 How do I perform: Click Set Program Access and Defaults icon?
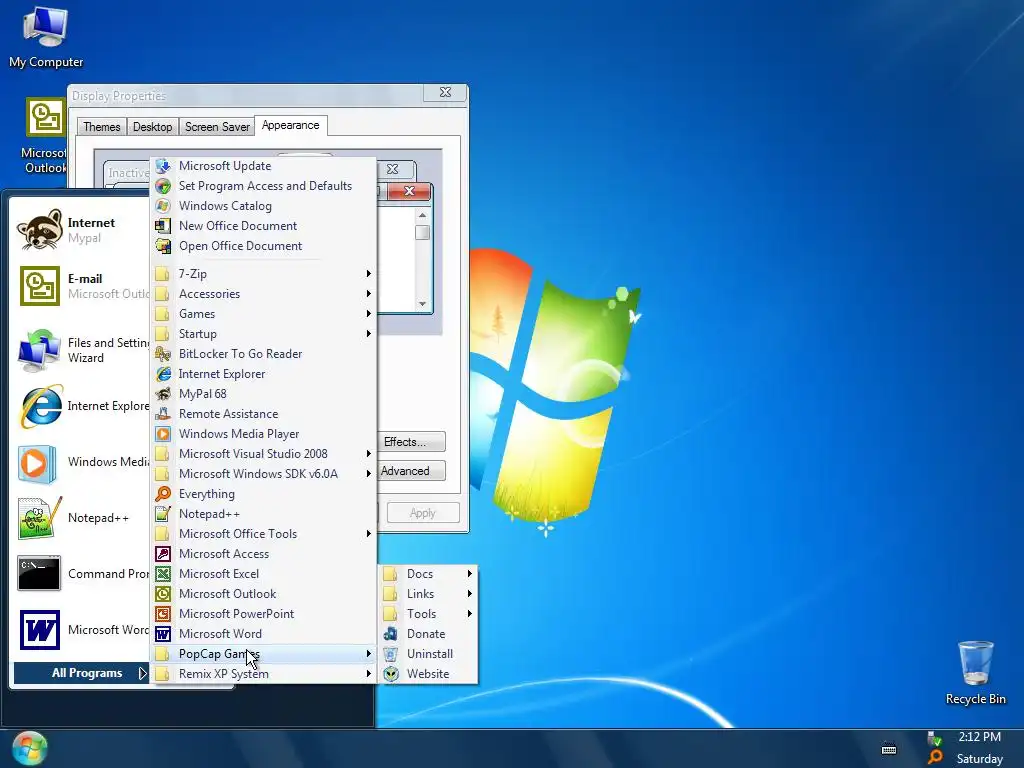[163, 186]
